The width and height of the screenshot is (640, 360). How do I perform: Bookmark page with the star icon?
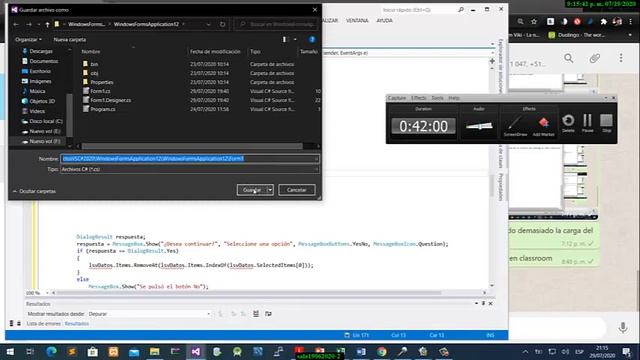point(534,21)
